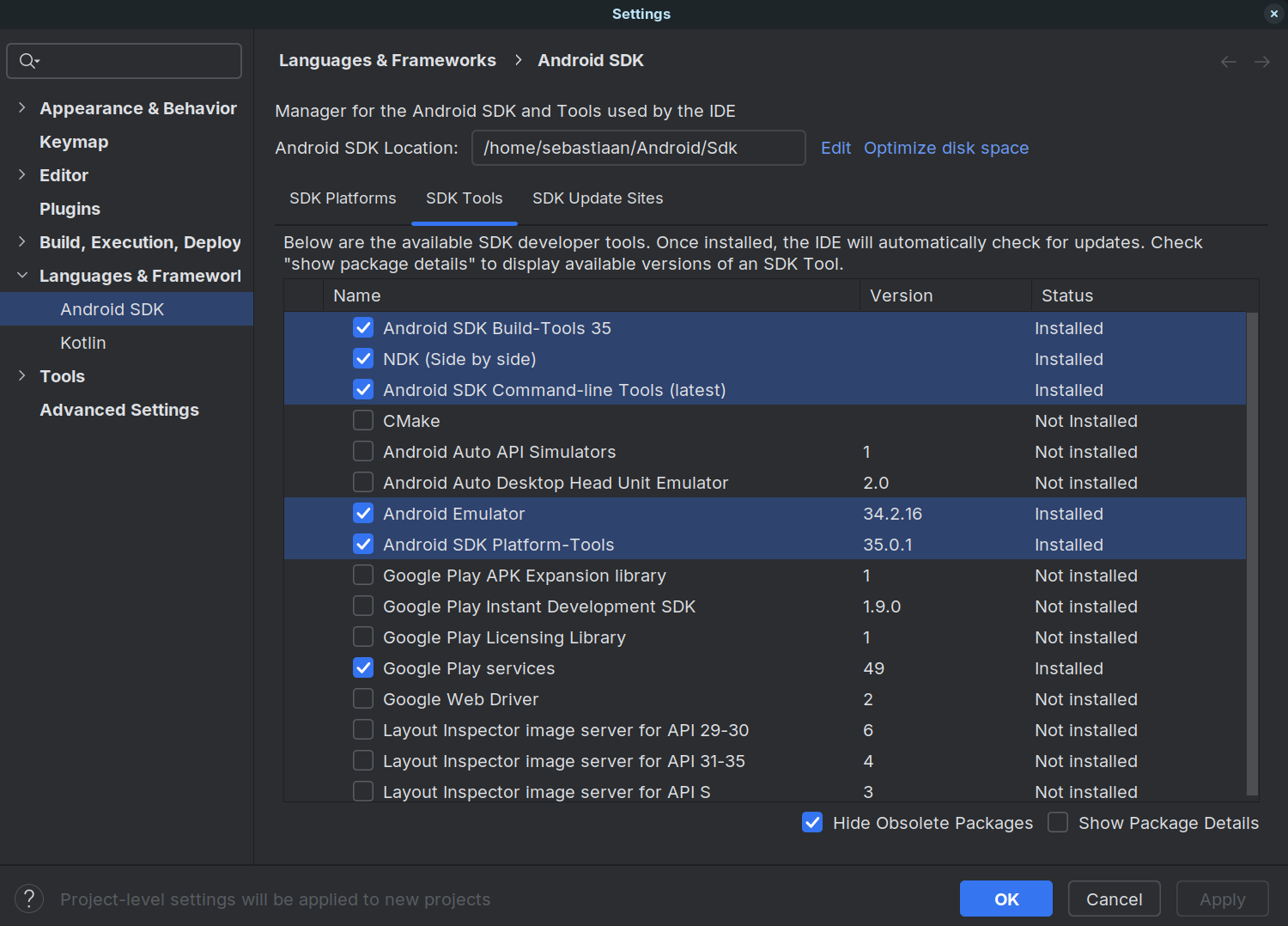Click the Android SDK Location path field
This screenshot has height=926, width=1288.
coord(639,148)
